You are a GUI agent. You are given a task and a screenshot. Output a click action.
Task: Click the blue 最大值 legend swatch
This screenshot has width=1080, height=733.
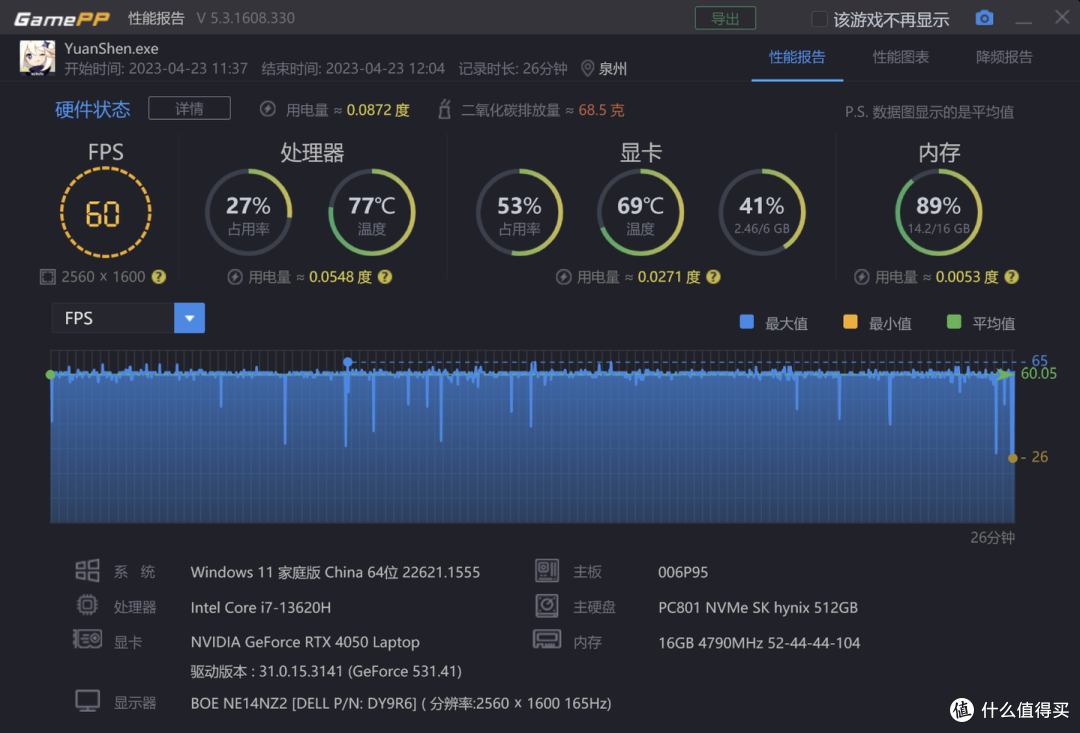coord(747,322)
